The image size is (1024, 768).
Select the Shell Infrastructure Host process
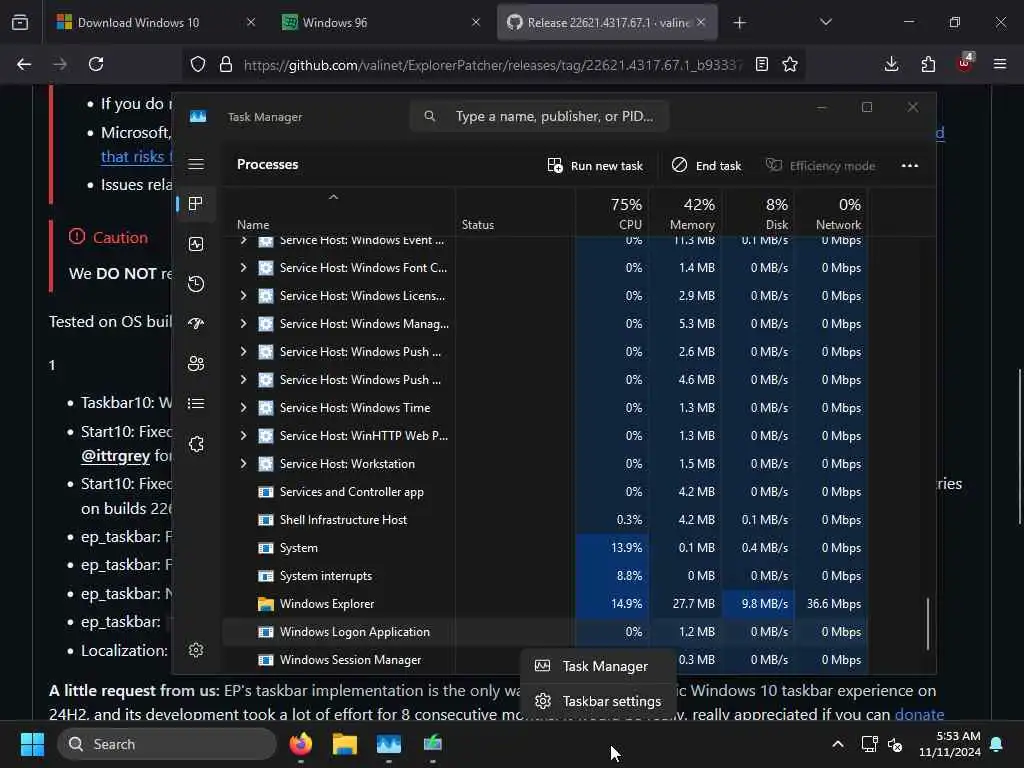coord(545,520)
